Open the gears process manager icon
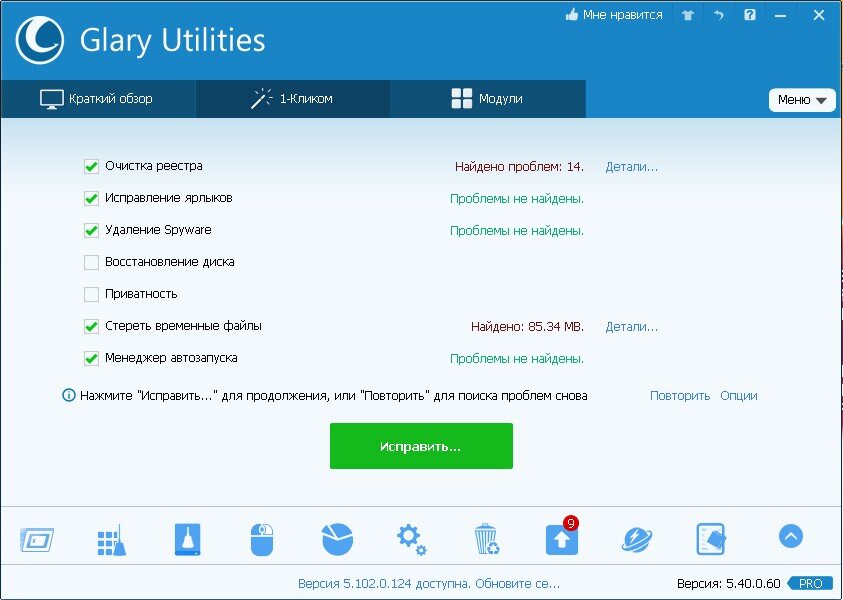843x600 pixels. 411,540
